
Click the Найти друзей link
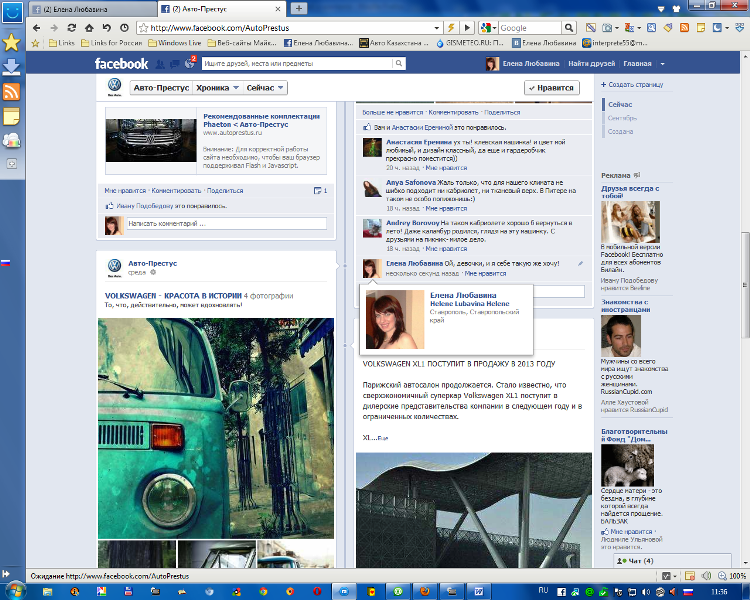pyautogui.click(x=590, y=64)
